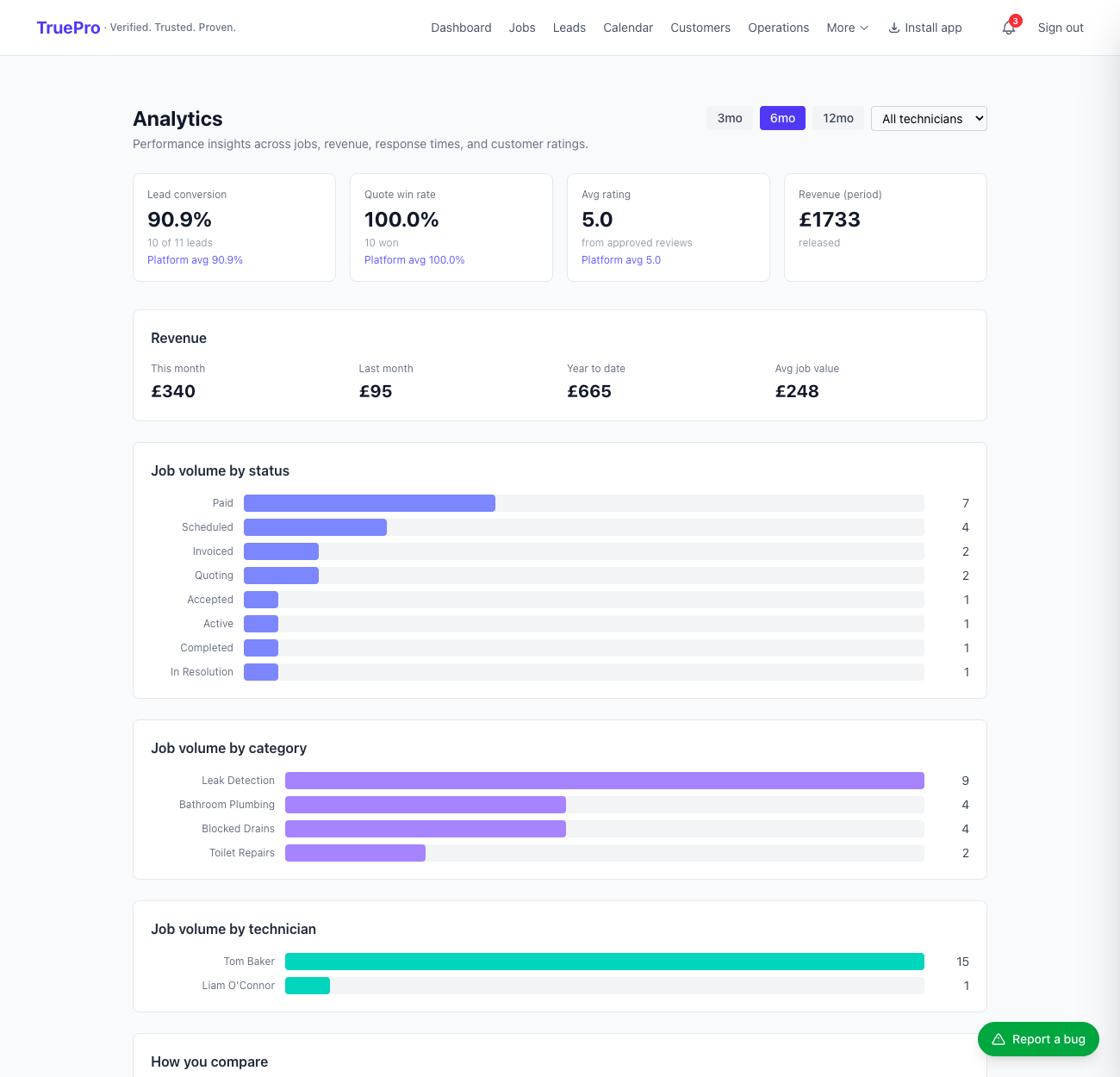The height and width of the screenshot is (1077, 1120).
Task: Open the Customers nav item
Action: click(700, 28)
